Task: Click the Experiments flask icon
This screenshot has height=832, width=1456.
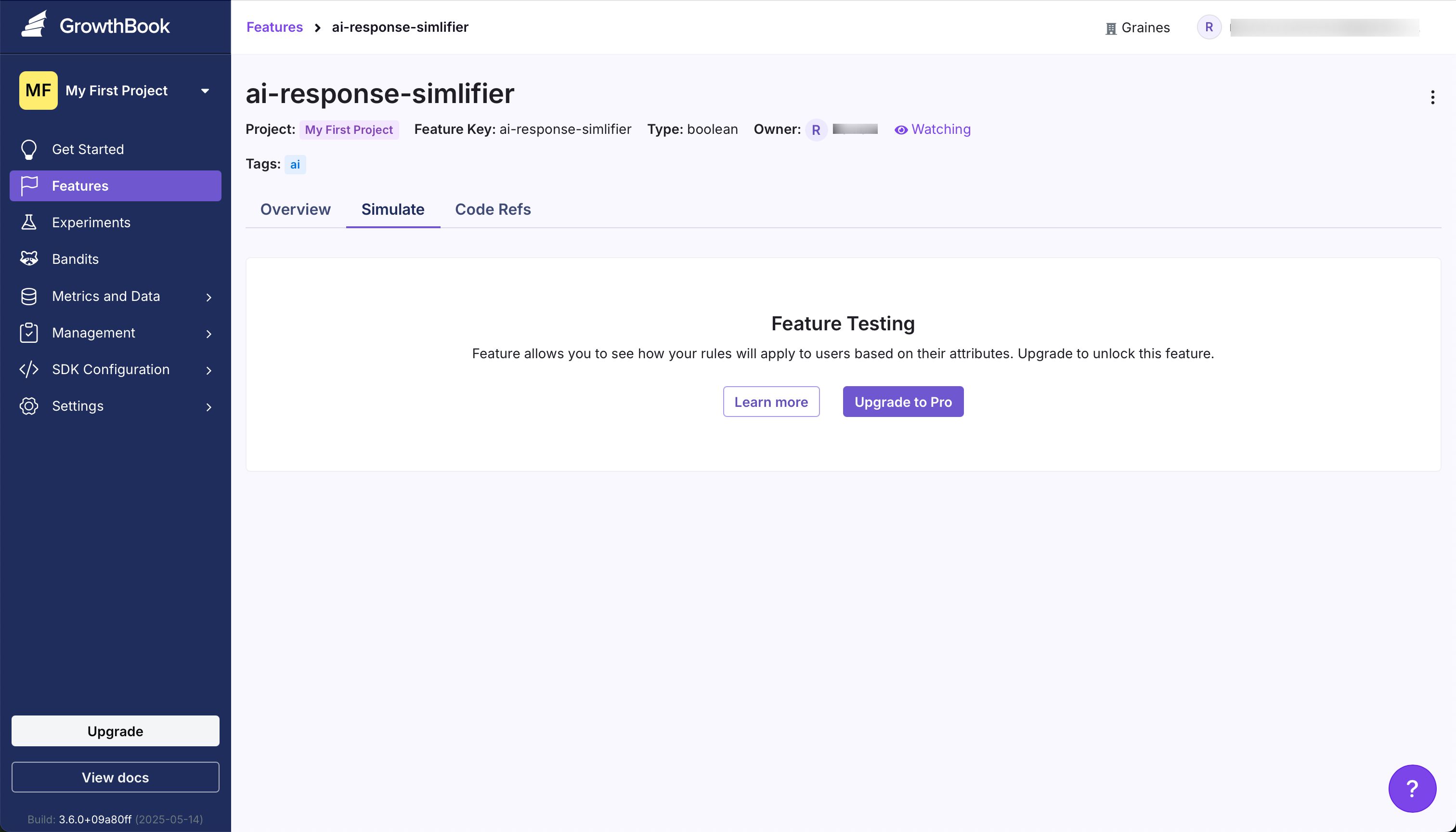Action: (x=28, y=222)
